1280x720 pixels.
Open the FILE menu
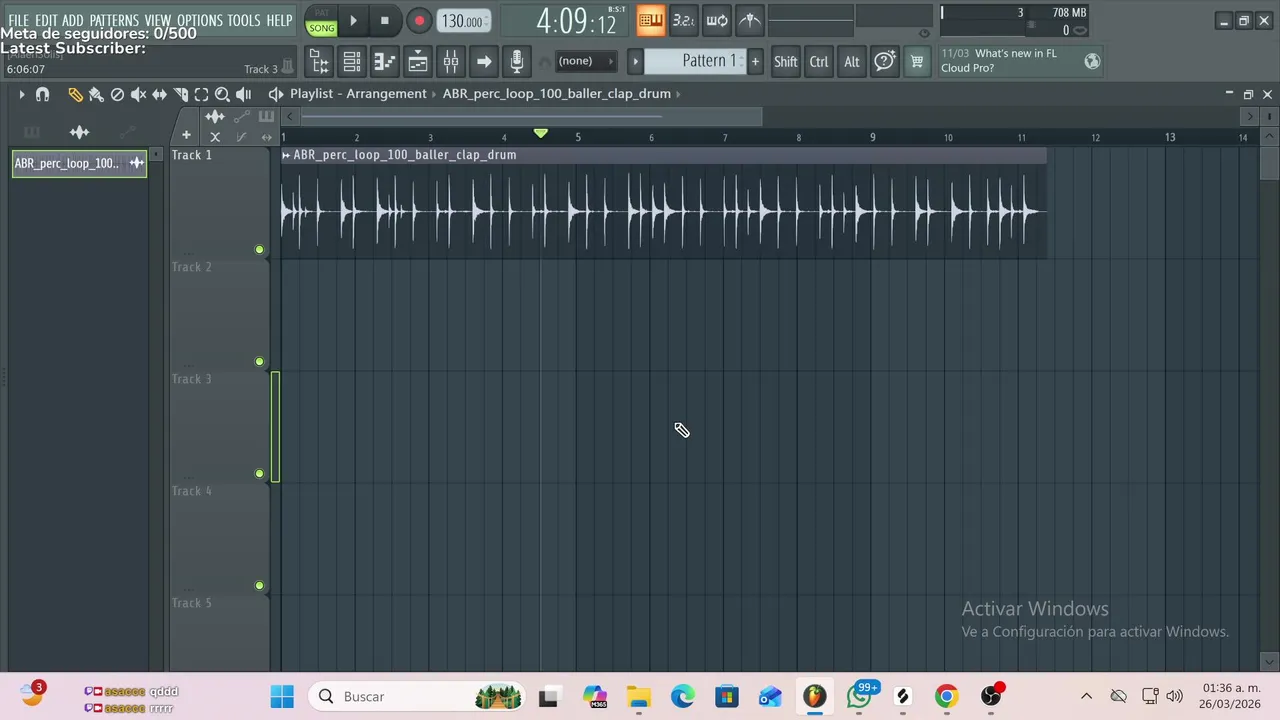pyautogui.click(x=18, y=20)
